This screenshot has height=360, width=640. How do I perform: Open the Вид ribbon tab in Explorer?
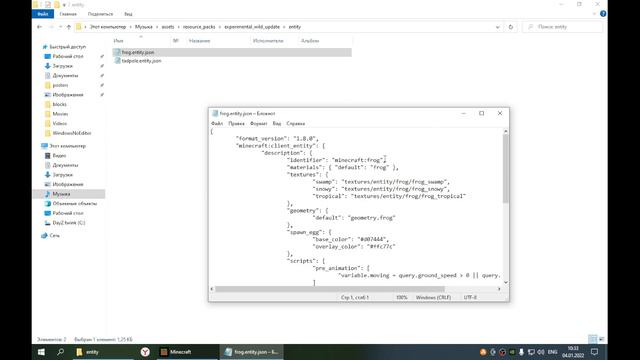(128, 14)
